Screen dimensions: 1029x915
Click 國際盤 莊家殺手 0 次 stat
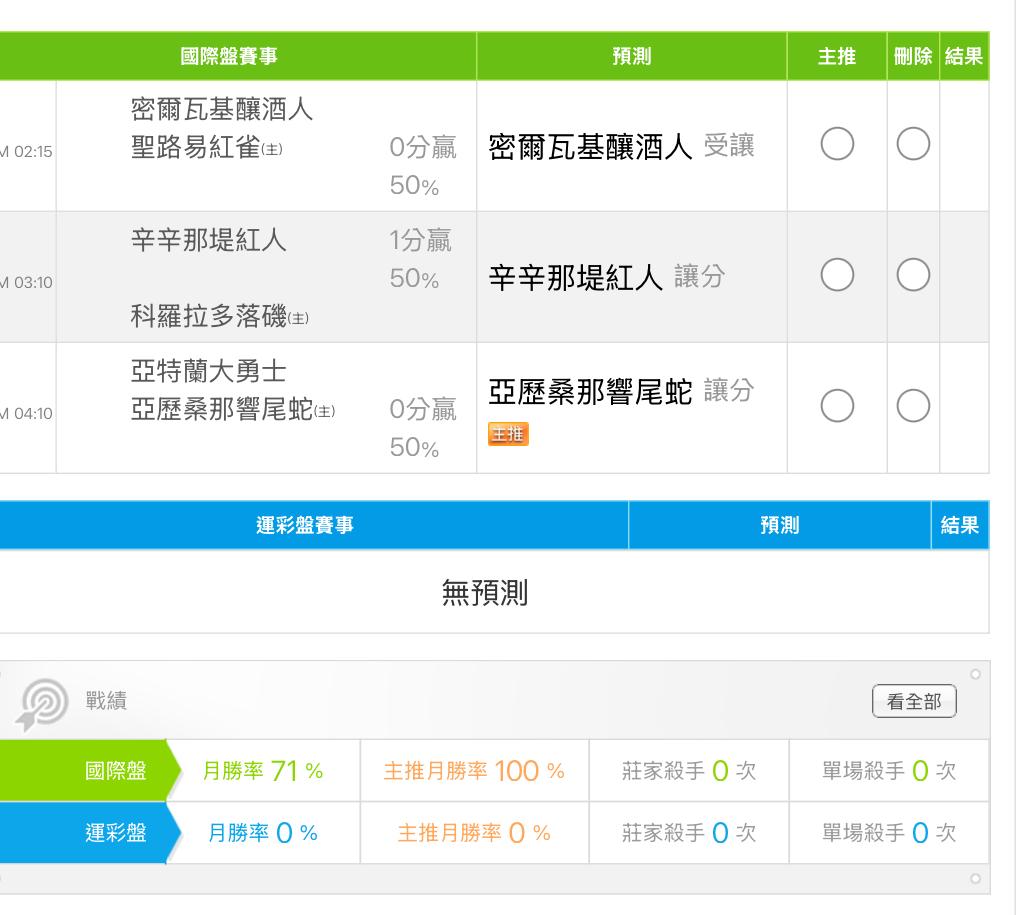(x=689, y=771)
